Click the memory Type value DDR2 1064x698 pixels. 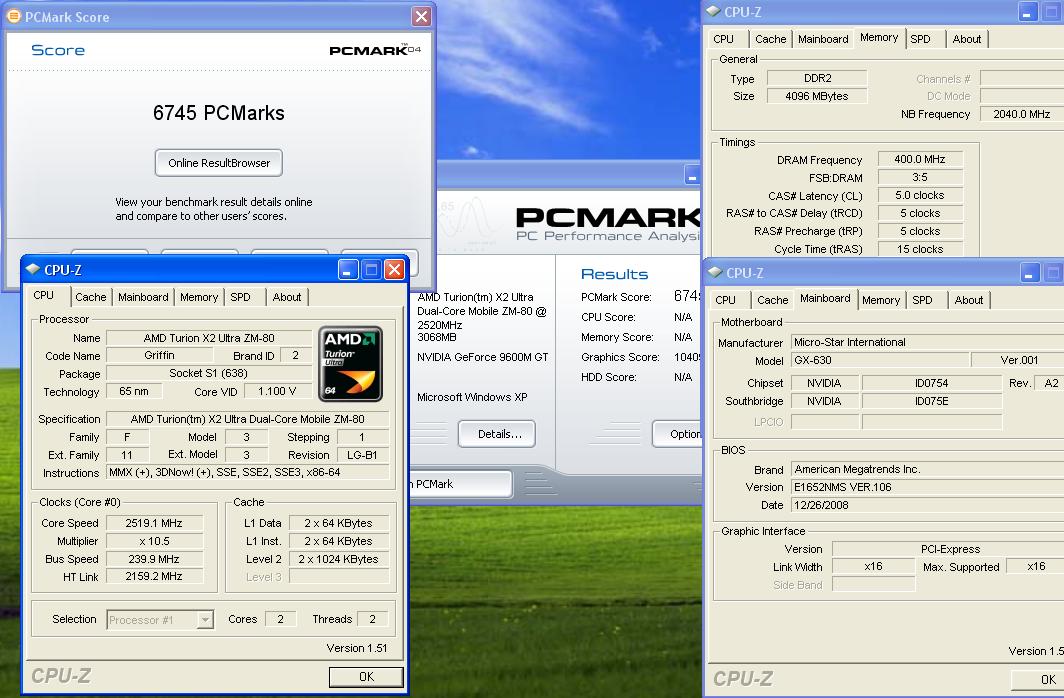coord(817,78)
